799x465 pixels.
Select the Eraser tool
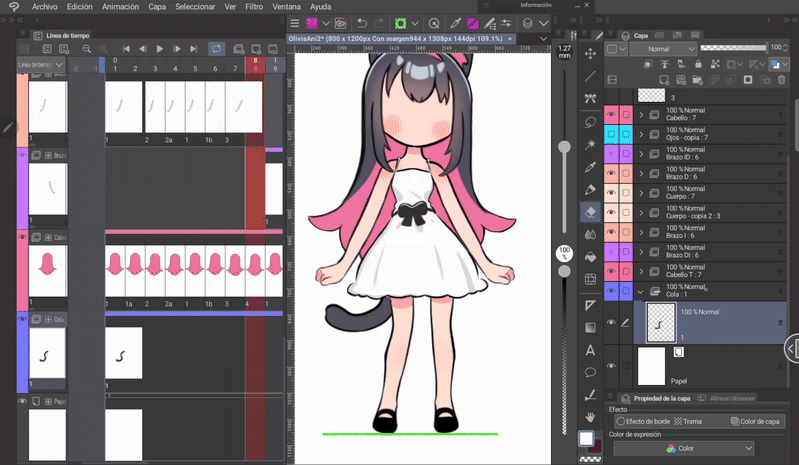point(590,211)
